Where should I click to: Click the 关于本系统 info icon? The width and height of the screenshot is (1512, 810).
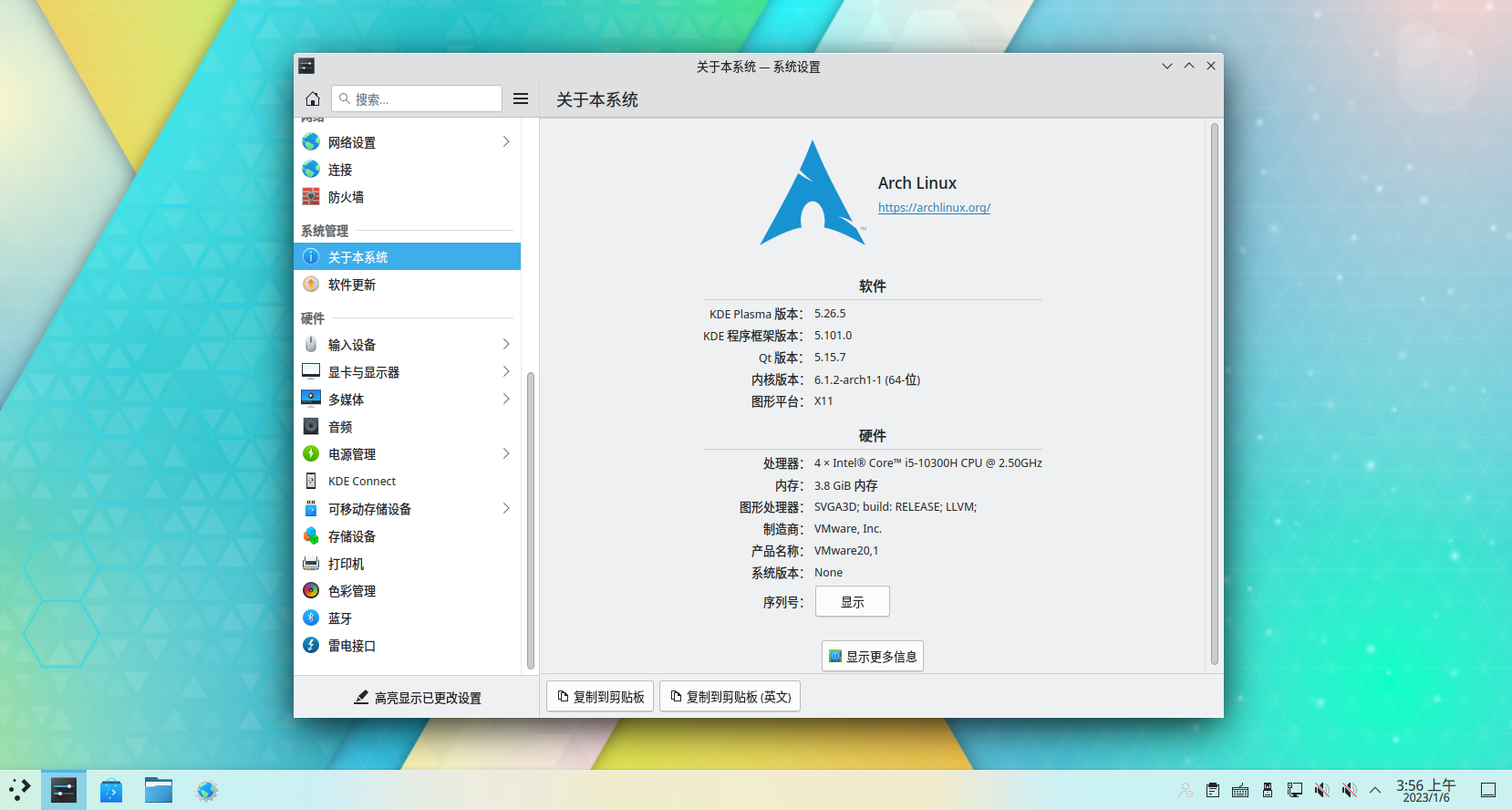[x=311, y=256]
